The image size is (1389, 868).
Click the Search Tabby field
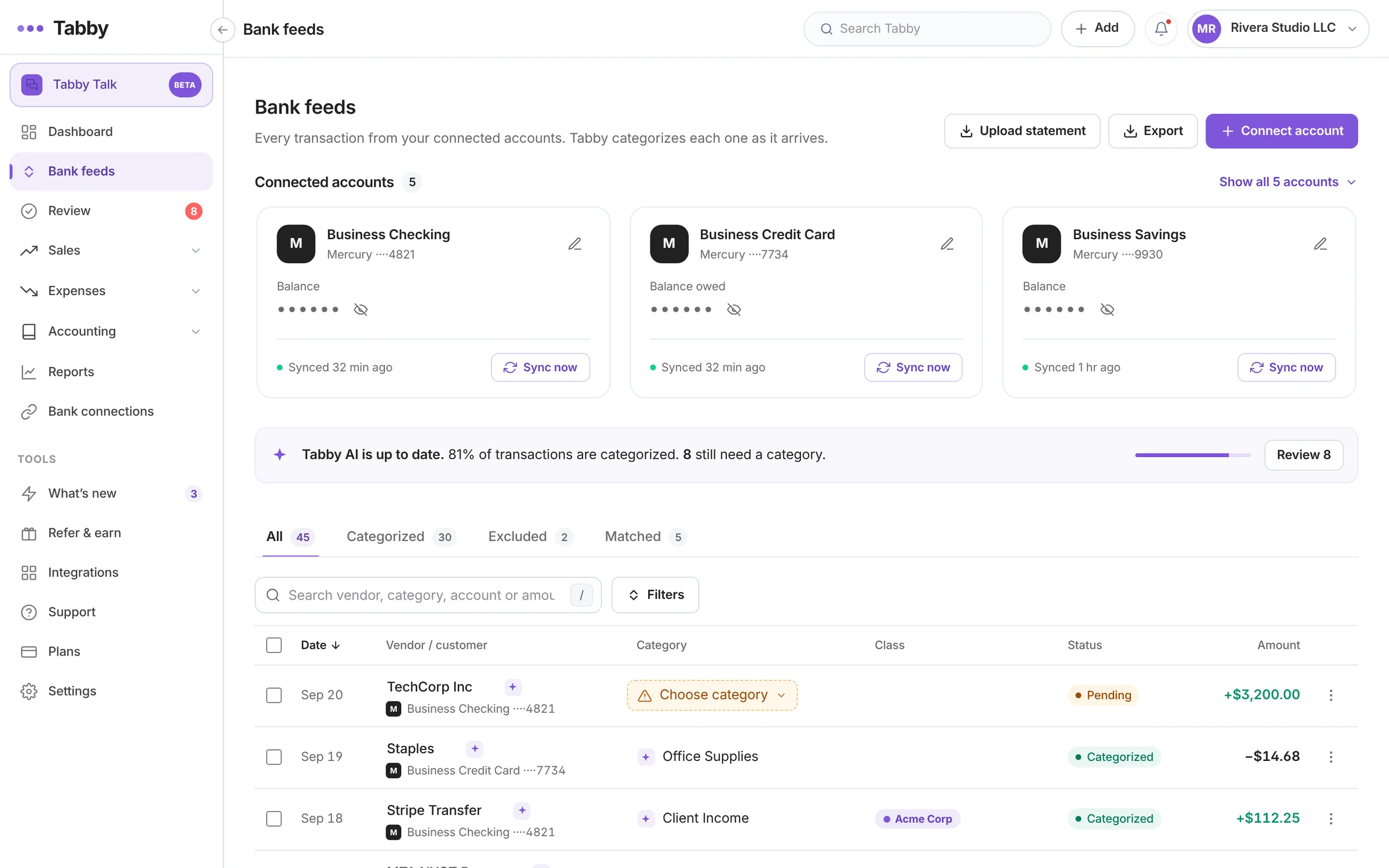coord(927,29)
